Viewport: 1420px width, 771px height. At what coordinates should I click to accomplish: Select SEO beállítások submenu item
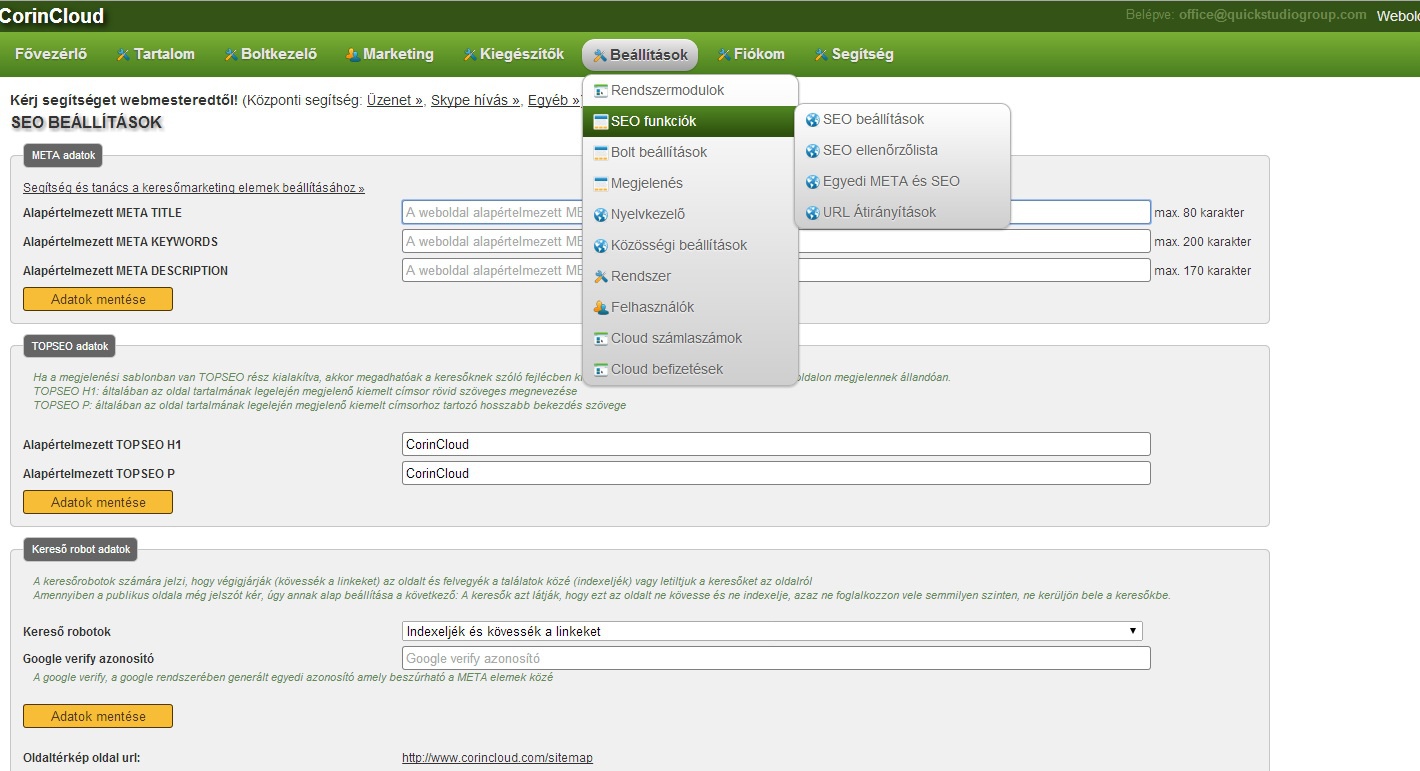tap(902, 119)
